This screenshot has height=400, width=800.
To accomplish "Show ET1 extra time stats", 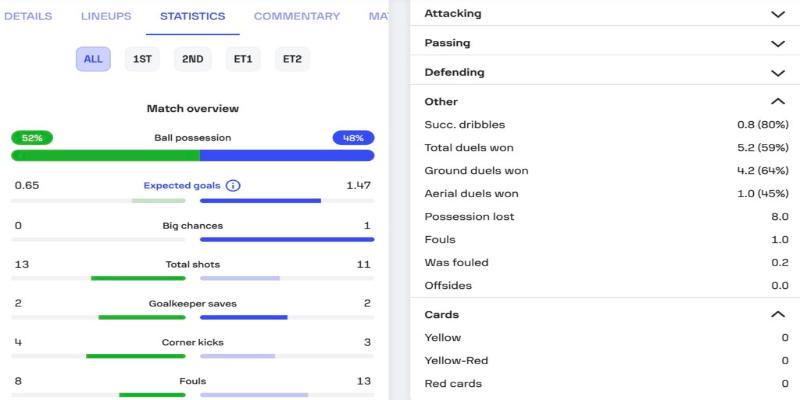I will point(243,59).
